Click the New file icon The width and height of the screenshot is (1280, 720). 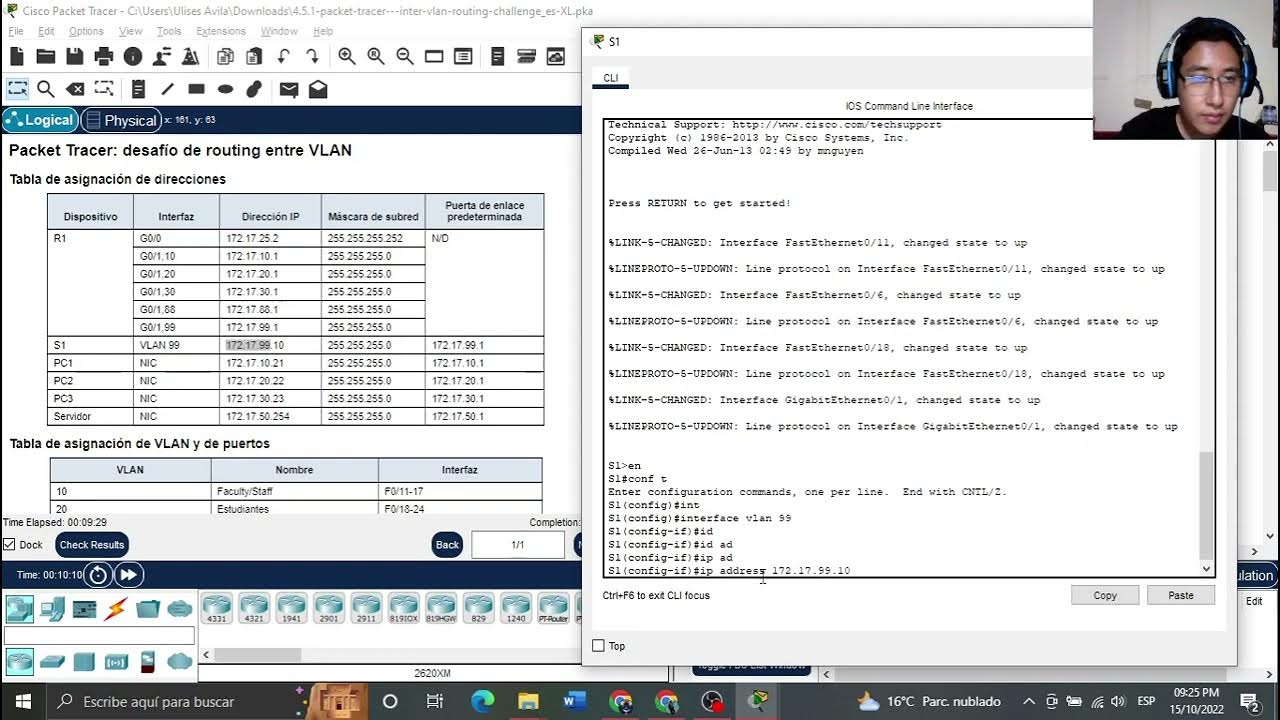[x=17, y=57]
